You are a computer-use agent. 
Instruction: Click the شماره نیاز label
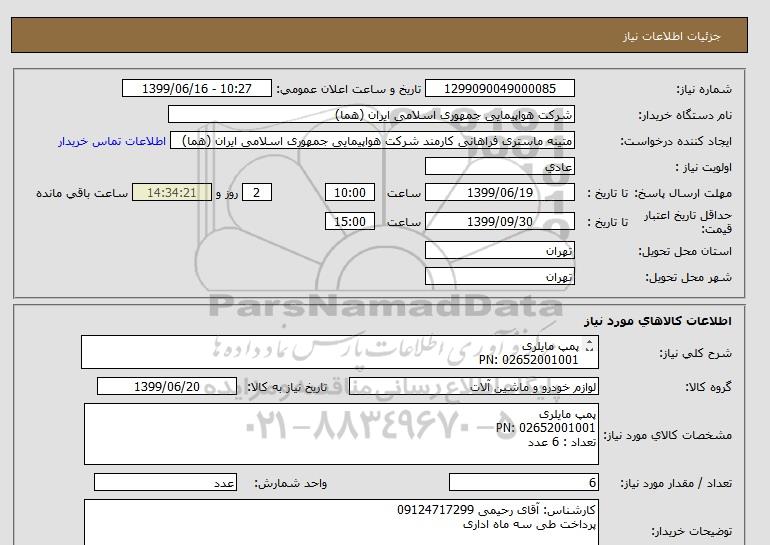pos(704,89)
